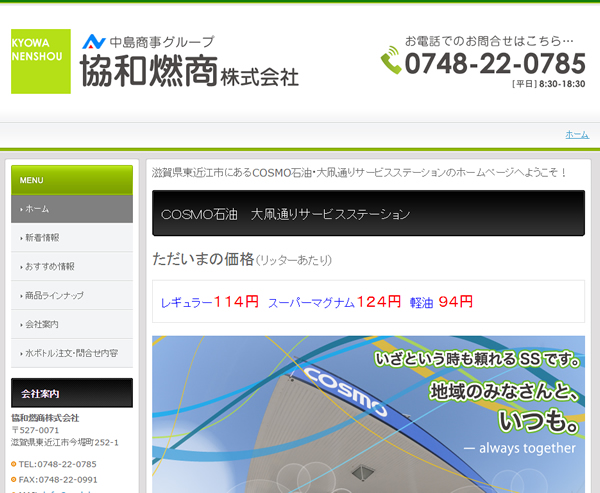Click the sidebar 協和燃商株式会社 company name
The width and height of the screenshot is (600, 493).
tap(45, 418)
